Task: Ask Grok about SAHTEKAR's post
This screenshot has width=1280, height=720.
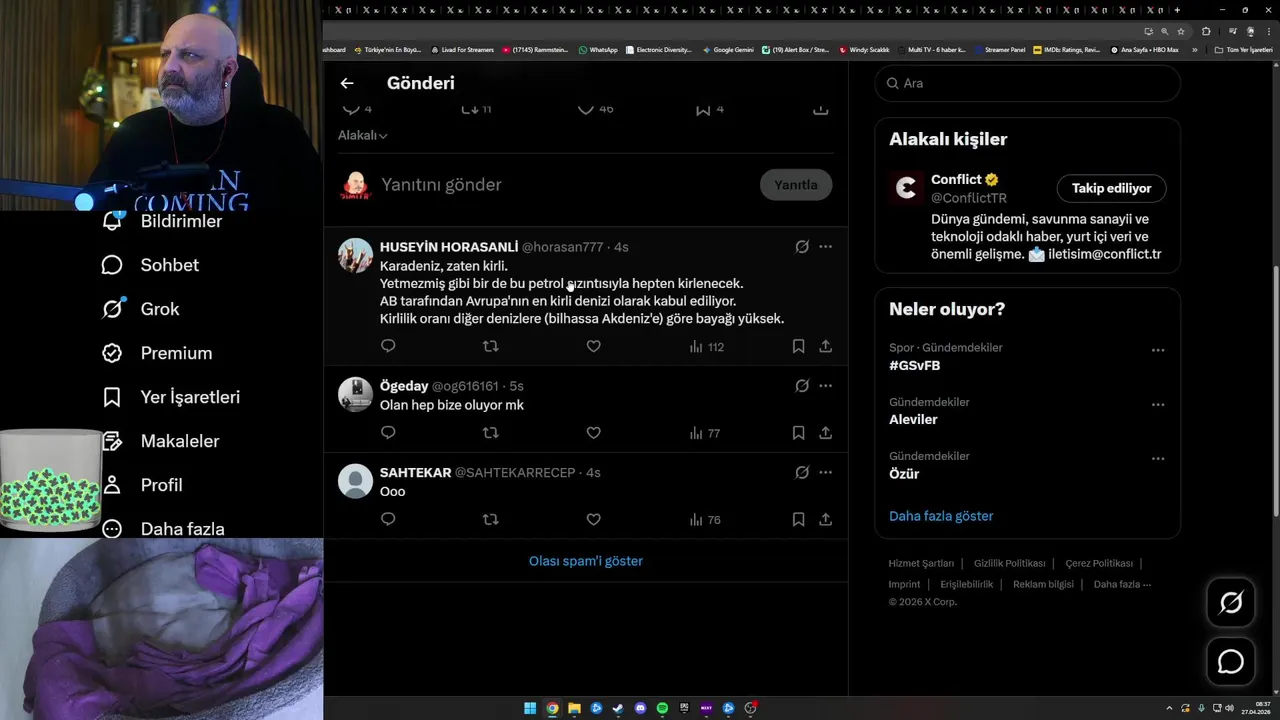Action: pyautogui.click(x=802, y=472)
